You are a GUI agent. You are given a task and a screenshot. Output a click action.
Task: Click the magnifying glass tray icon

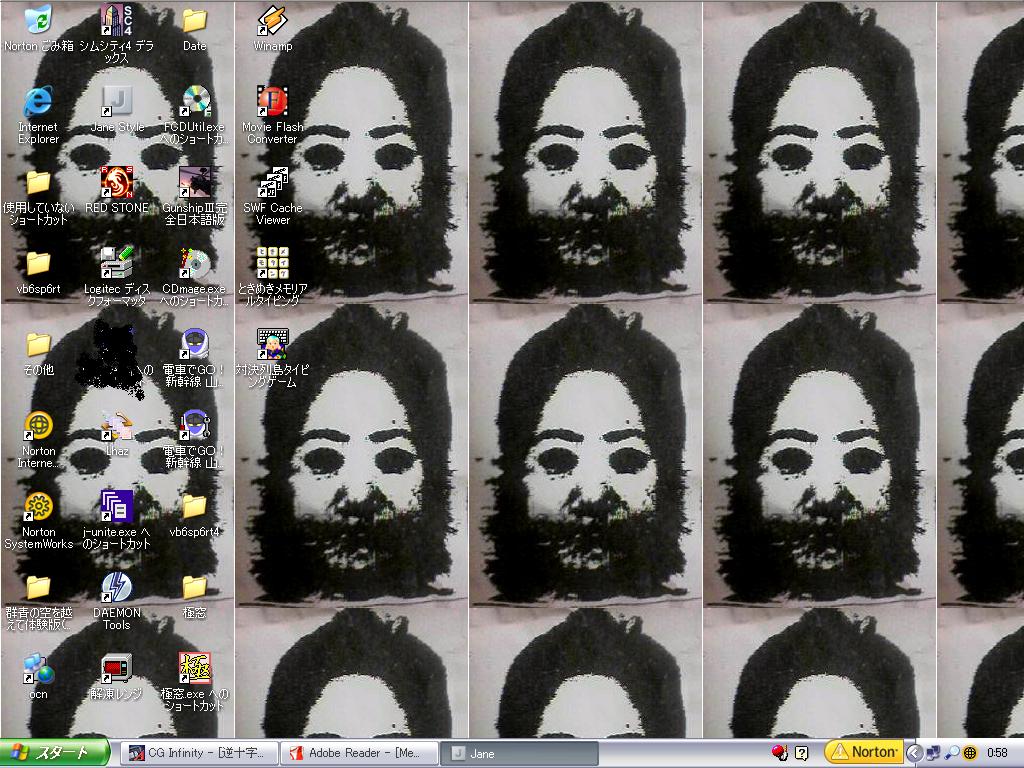952,753
